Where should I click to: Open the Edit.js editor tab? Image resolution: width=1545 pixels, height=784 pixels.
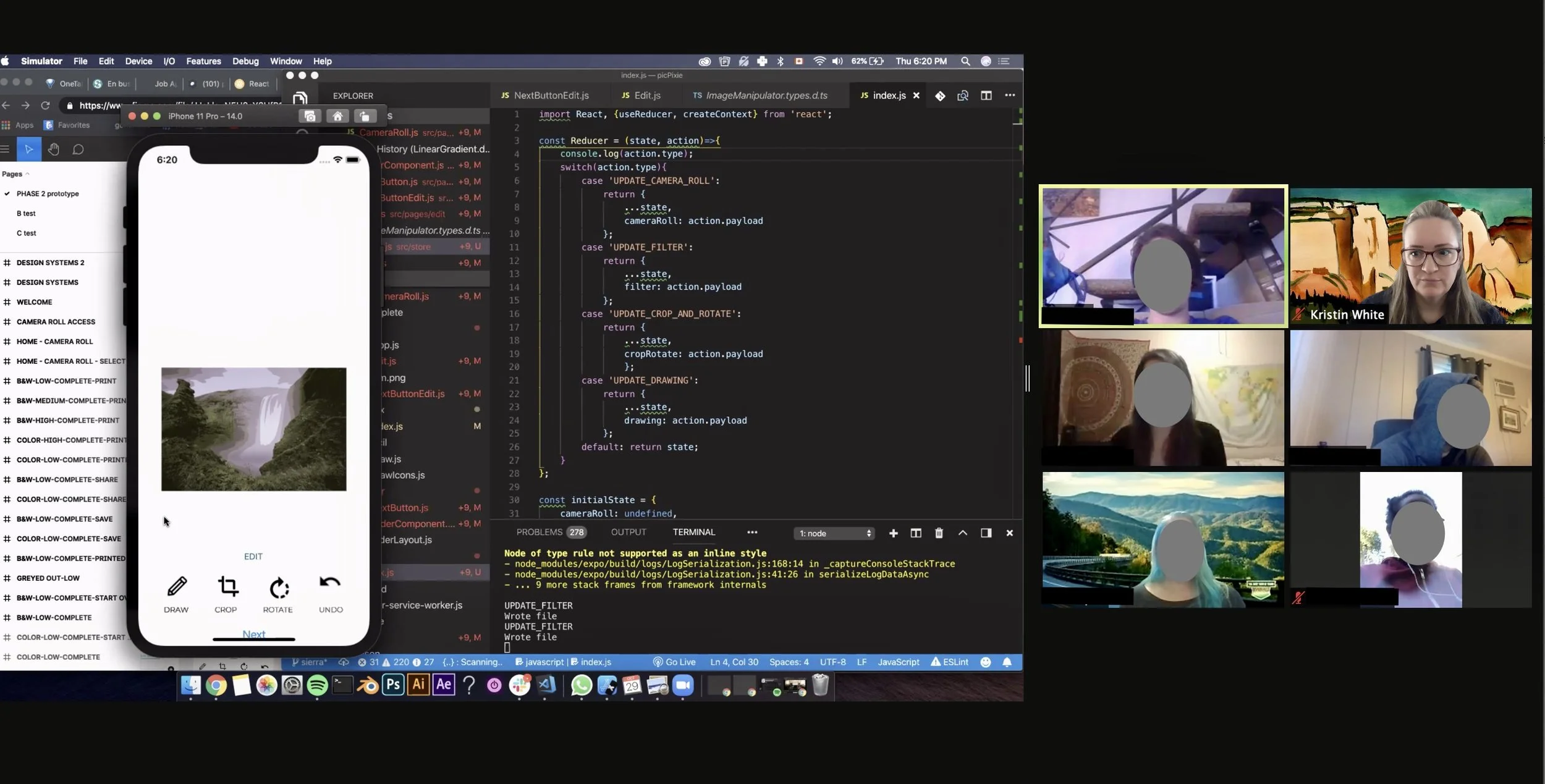646,96
